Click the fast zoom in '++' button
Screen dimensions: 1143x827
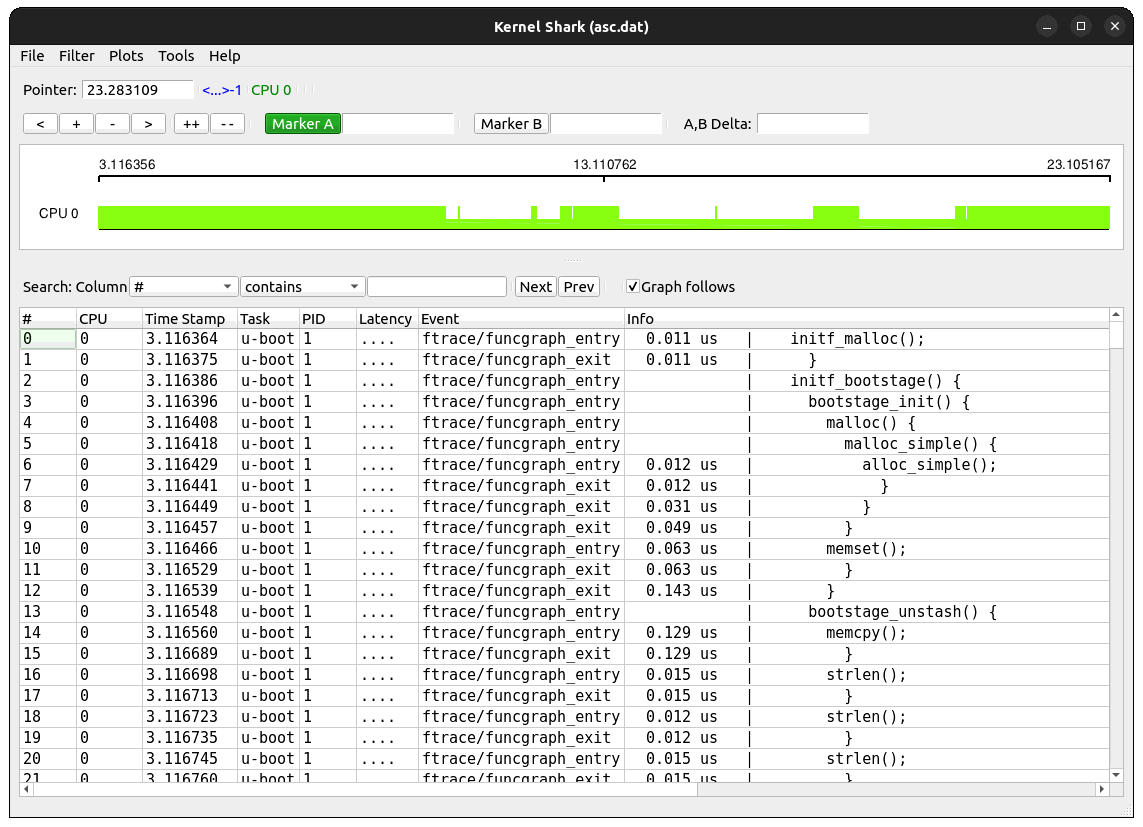(190, 124)
